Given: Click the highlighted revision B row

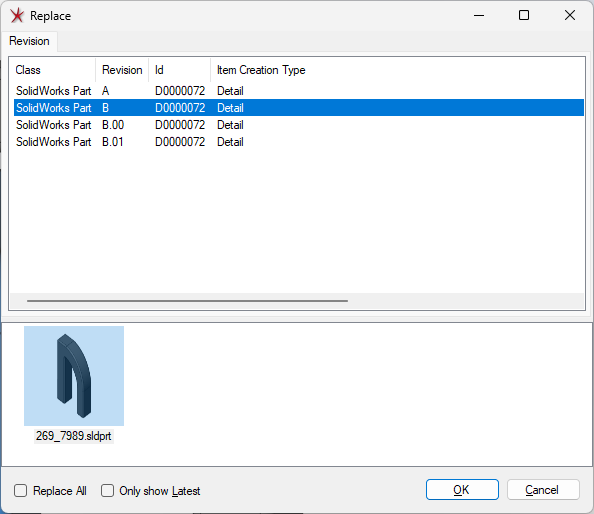Looking at the screenshot, I should (299, 108).
